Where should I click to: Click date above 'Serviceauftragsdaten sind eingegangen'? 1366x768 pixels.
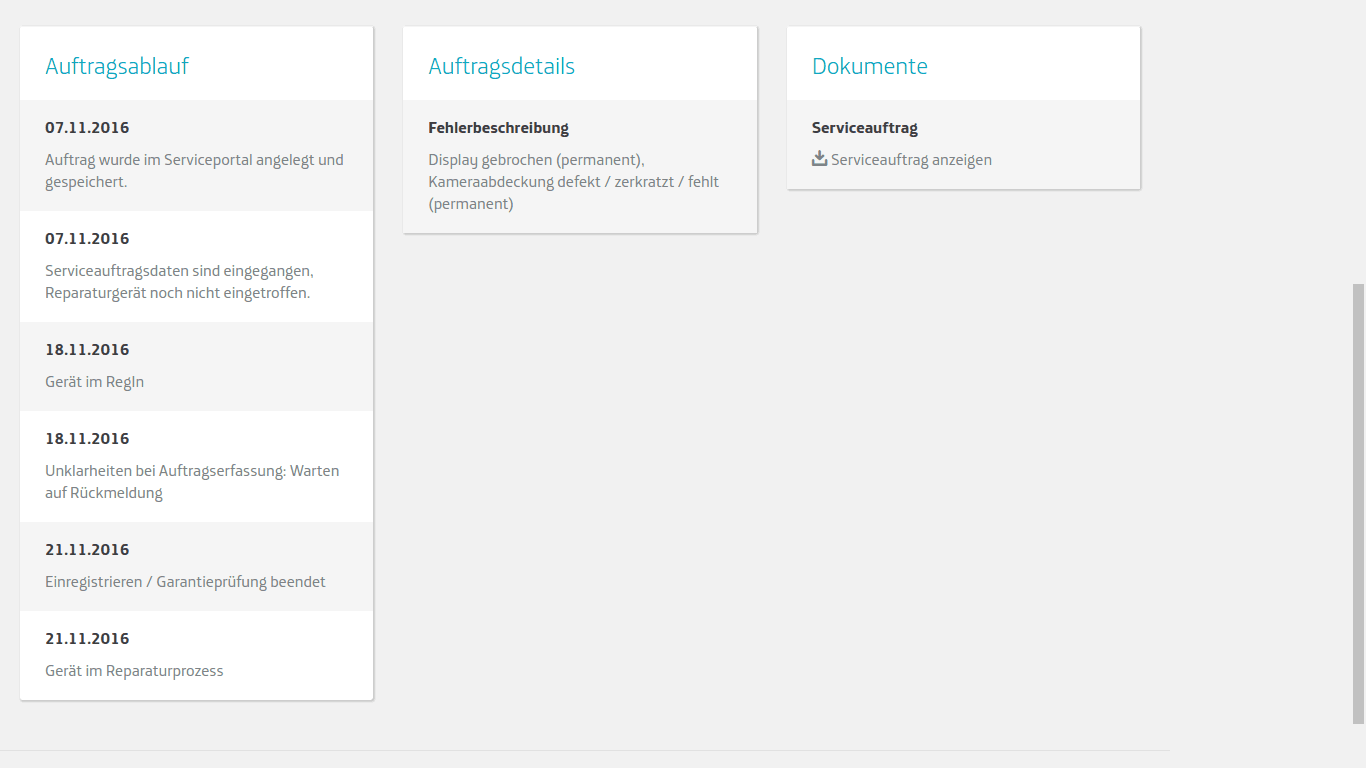(87, 239)
